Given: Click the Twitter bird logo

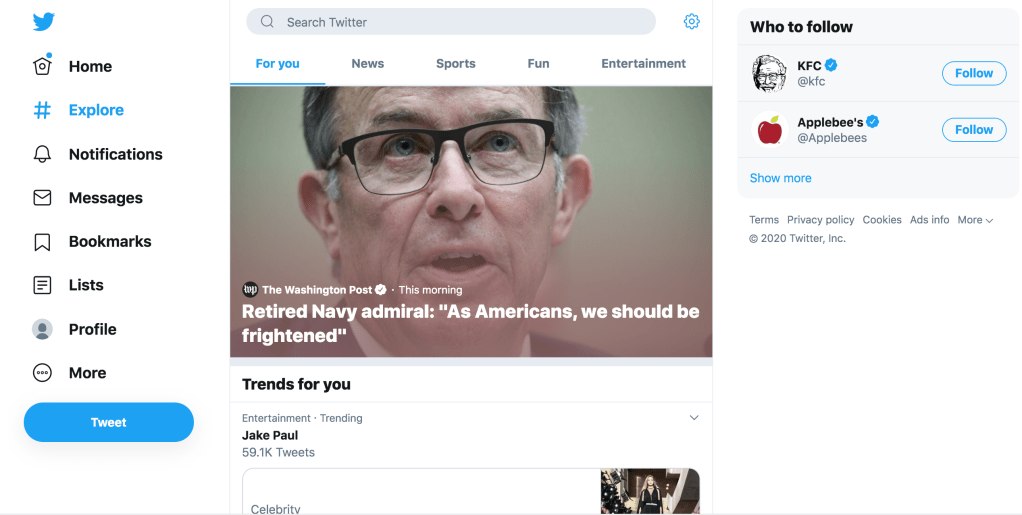Looking at the screenshot, I should 43,22.
